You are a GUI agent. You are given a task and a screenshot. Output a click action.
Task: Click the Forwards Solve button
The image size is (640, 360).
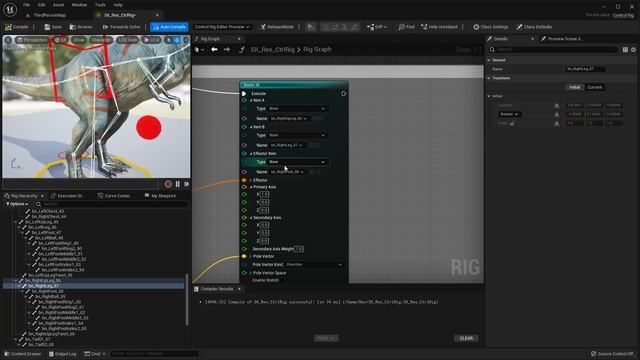coord(122,27)
